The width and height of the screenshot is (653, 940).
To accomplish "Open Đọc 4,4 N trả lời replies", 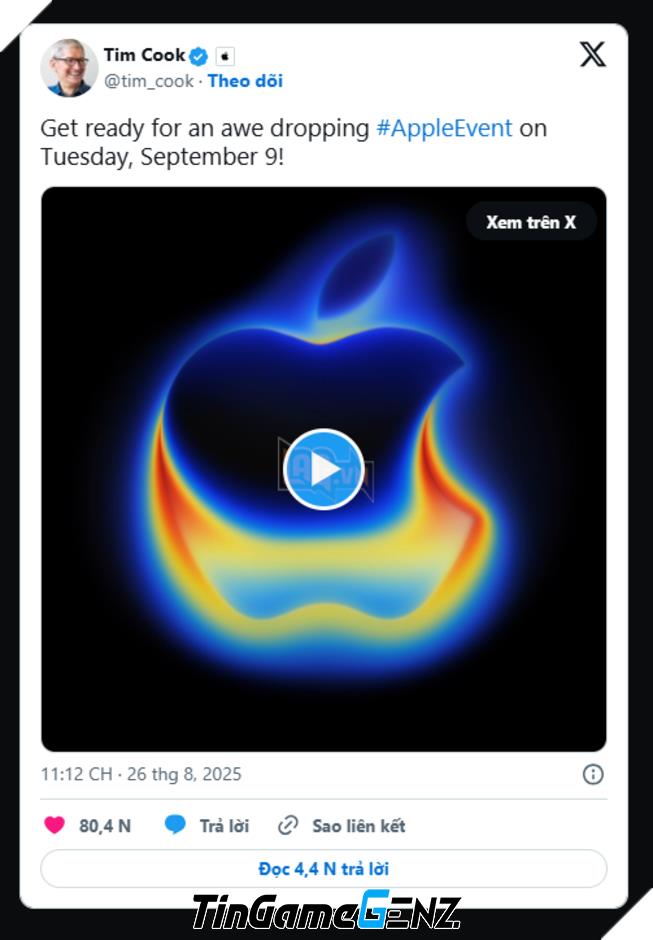I will (324, 869).
